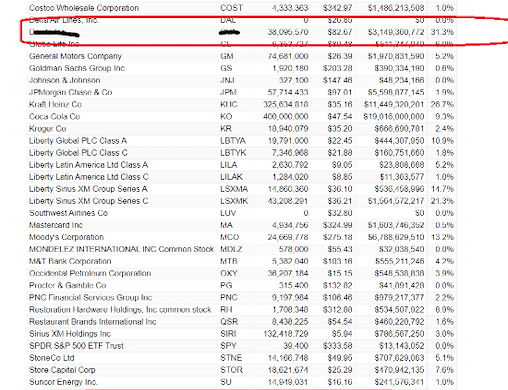Select the PNC ticker symbol

[x=229, y=297]
